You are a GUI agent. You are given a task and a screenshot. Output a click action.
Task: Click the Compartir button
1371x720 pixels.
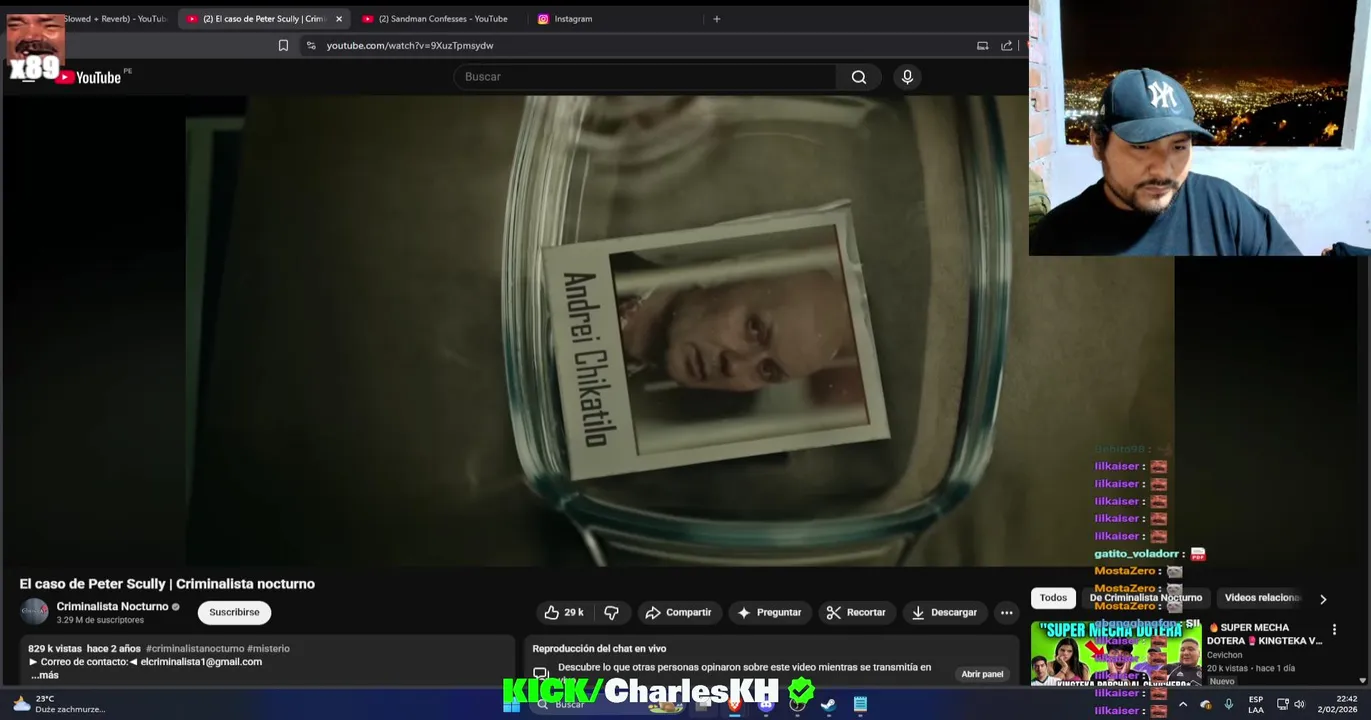[x=678, y=612]
